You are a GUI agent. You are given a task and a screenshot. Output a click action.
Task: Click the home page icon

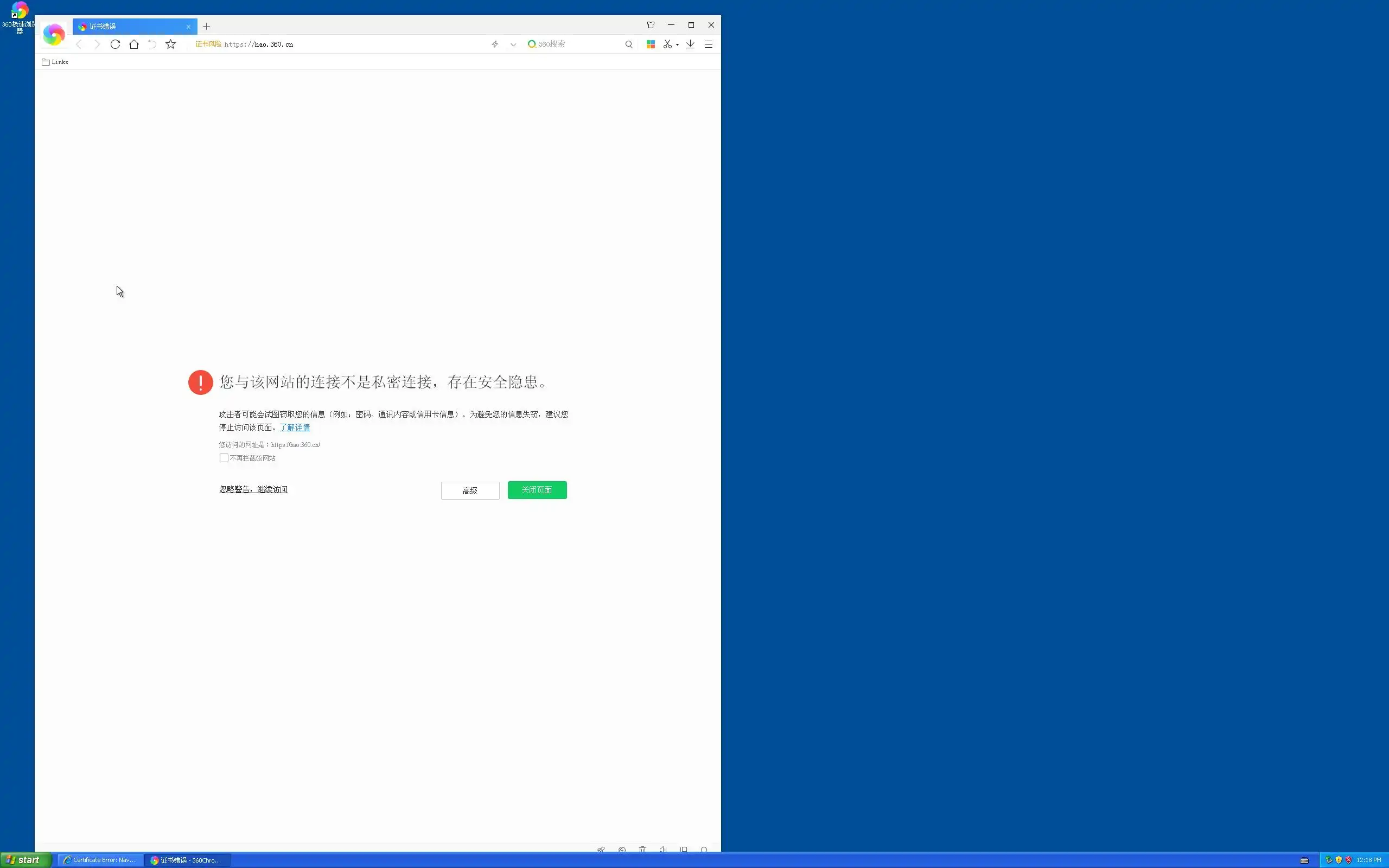(x=133, y=44)
